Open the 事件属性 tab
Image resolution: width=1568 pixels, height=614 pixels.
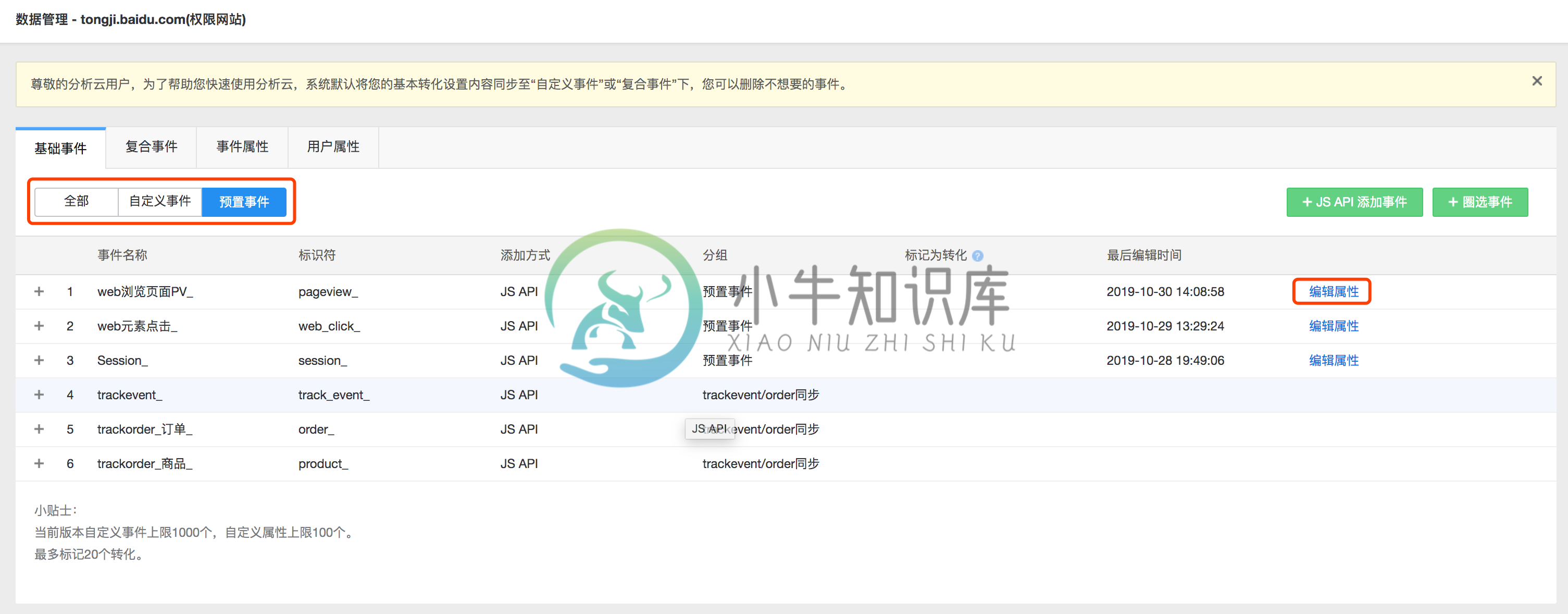tap(242, 147)
